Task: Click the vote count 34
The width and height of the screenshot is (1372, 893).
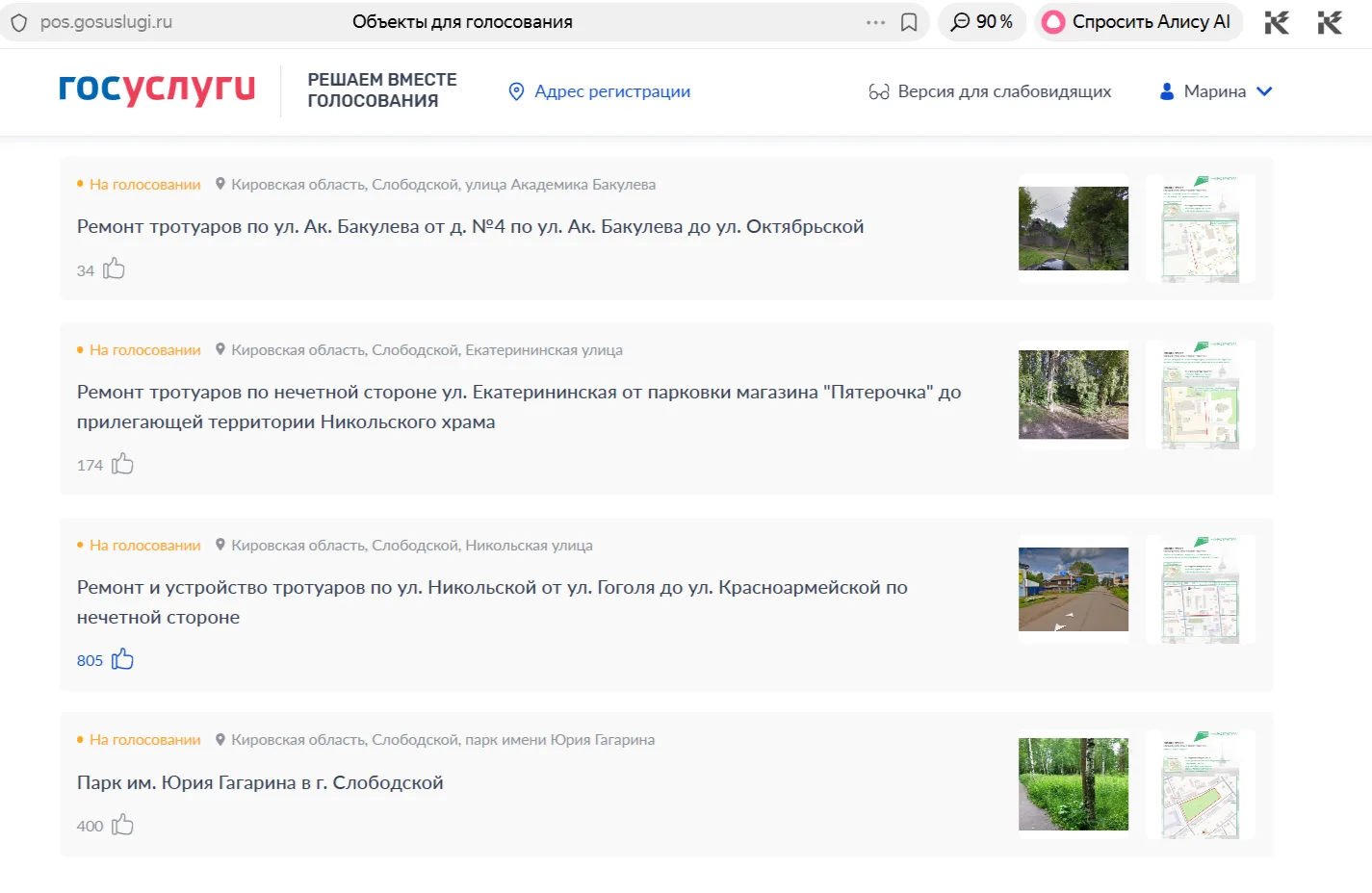Action: [86, 270]
